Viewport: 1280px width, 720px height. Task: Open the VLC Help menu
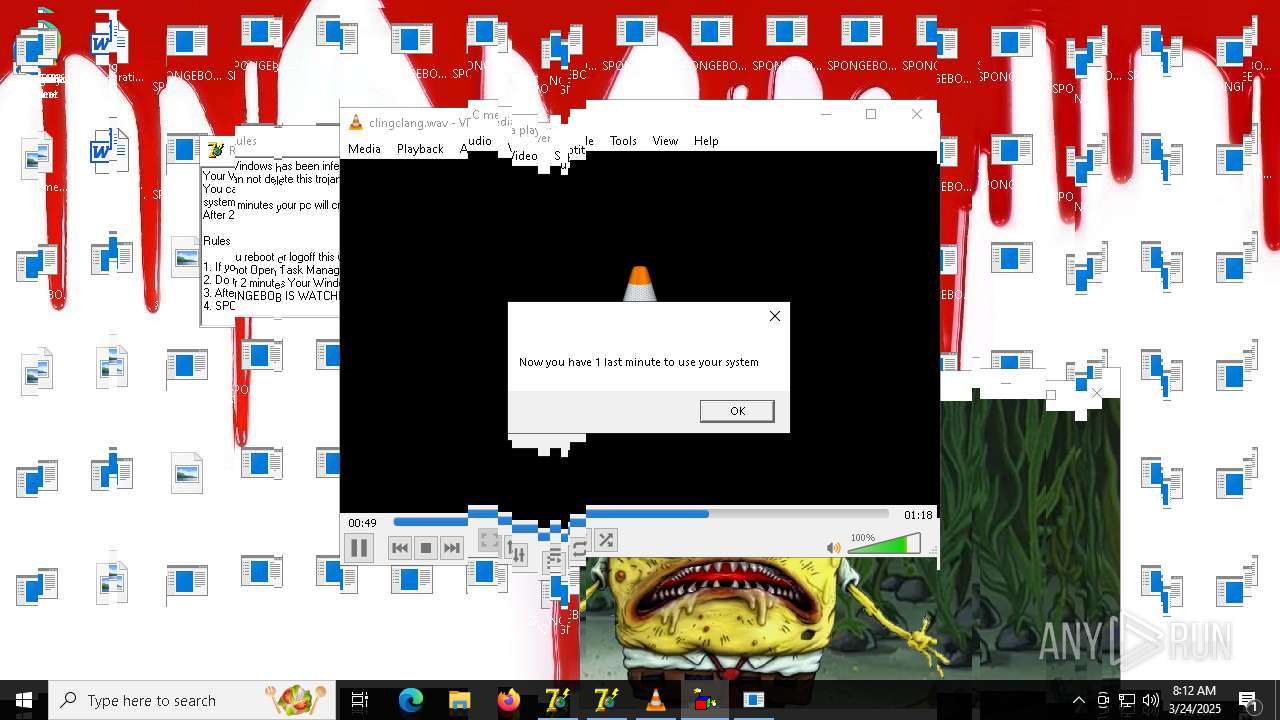(706, 141)
